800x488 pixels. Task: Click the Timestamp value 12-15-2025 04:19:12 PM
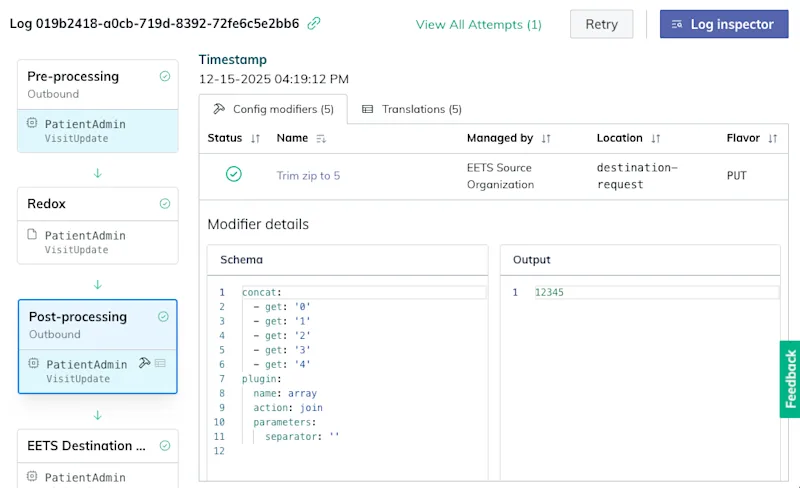click(x=274, y=79)
